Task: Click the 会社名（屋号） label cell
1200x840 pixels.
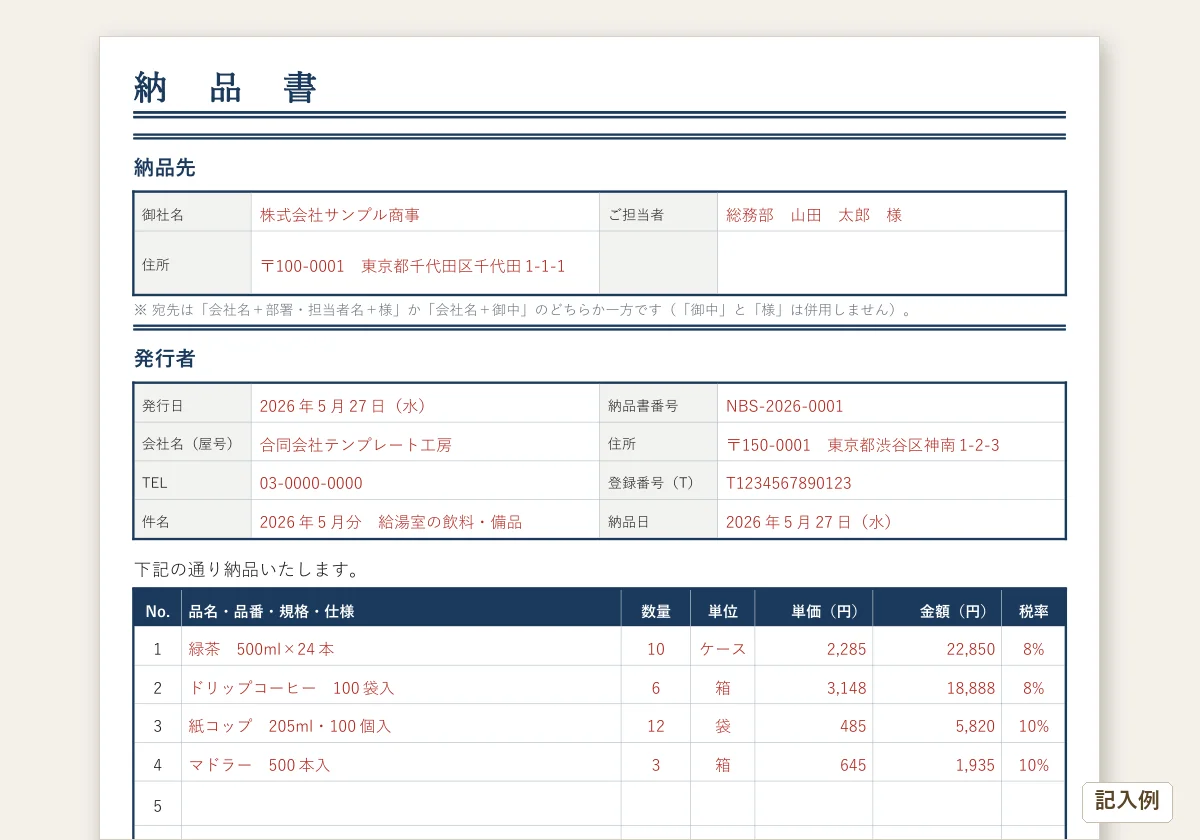Action: (x=193, y=443)
